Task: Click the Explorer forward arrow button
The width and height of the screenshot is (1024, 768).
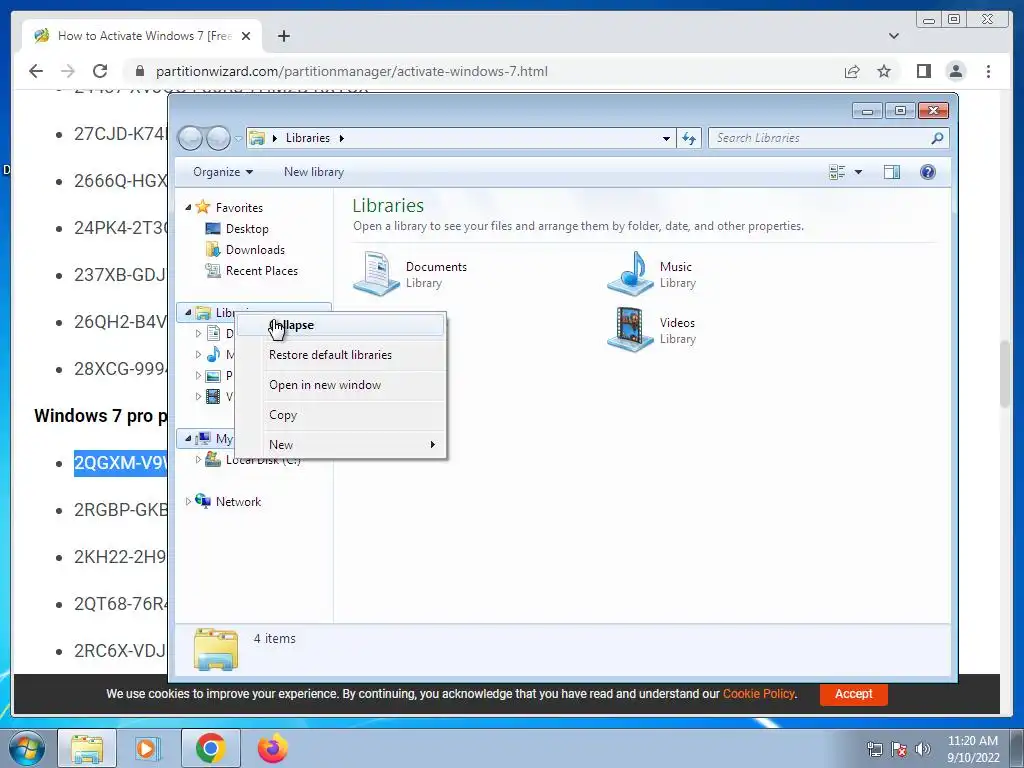Action: pos(218,138)
